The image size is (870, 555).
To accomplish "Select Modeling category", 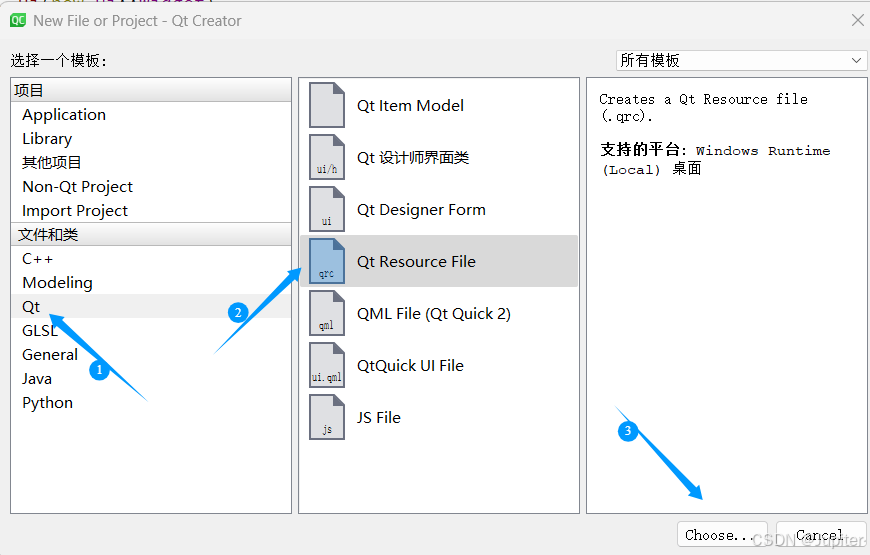I will [151, 282].
